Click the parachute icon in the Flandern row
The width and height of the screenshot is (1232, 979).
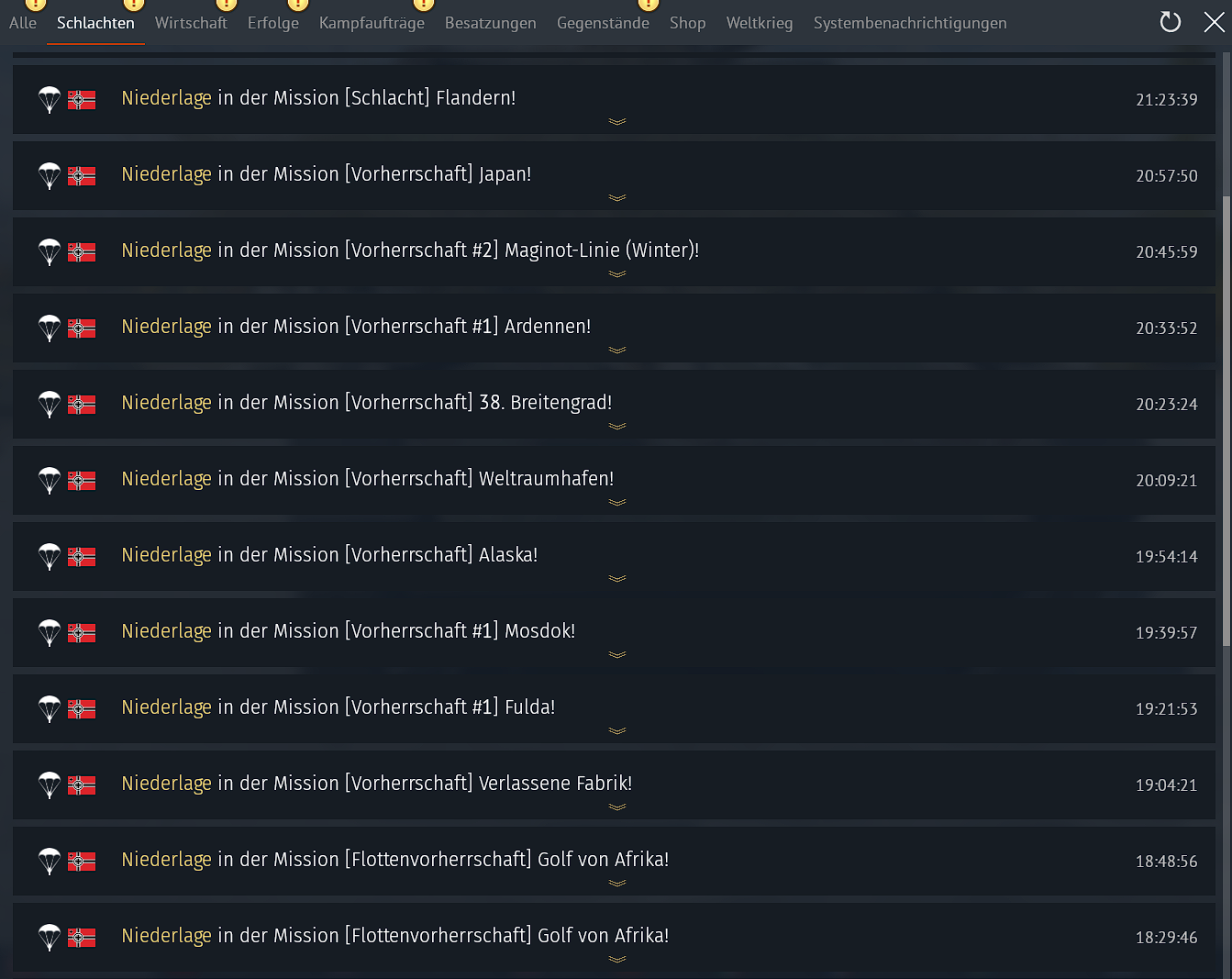click(50, 99)
